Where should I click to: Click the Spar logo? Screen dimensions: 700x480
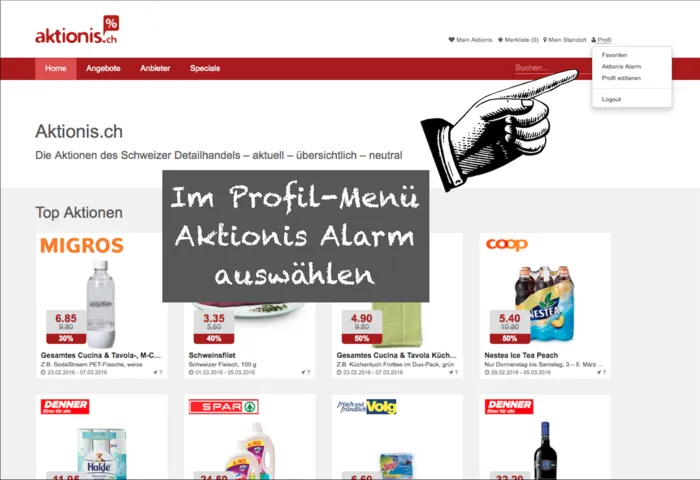[224, 407]
